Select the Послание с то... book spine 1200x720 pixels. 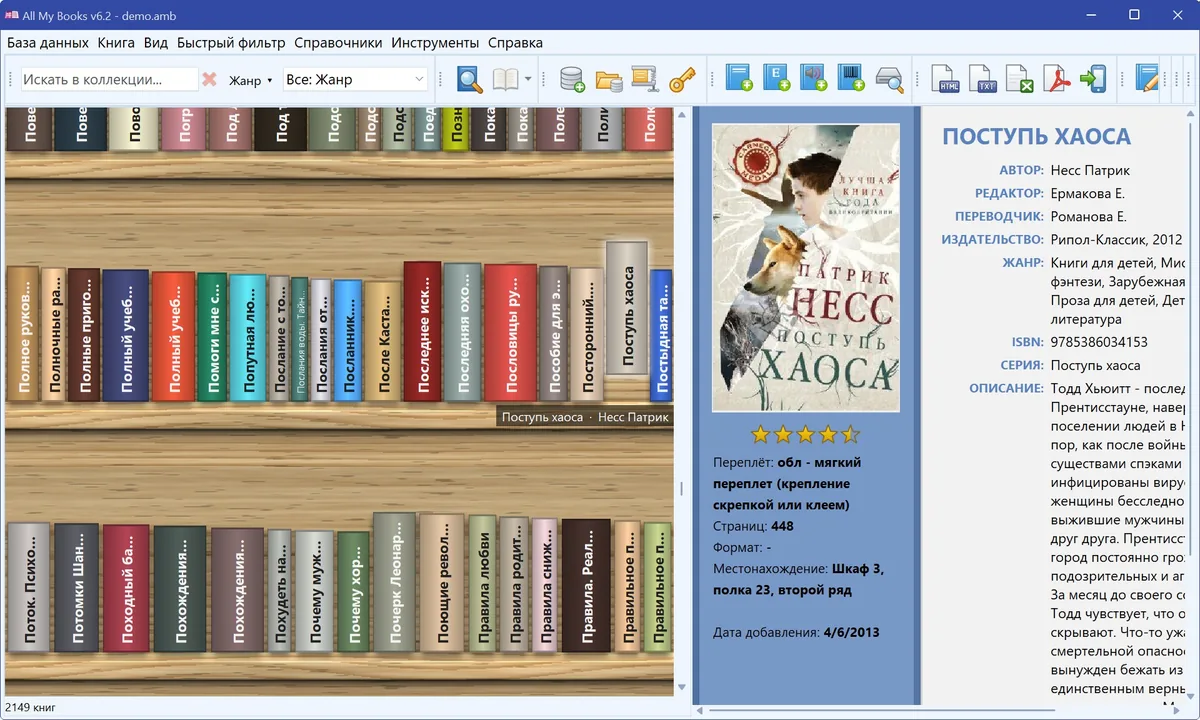279,340
